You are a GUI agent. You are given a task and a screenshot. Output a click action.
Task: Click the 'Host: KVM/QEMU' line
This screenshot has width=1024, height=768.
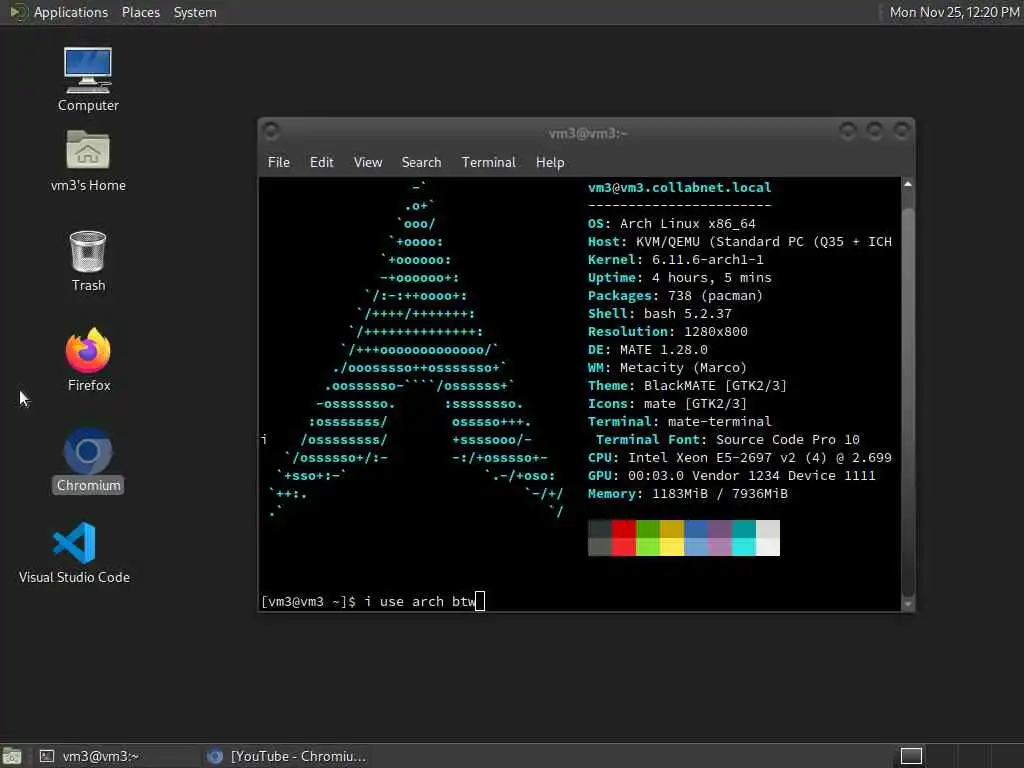739,242
